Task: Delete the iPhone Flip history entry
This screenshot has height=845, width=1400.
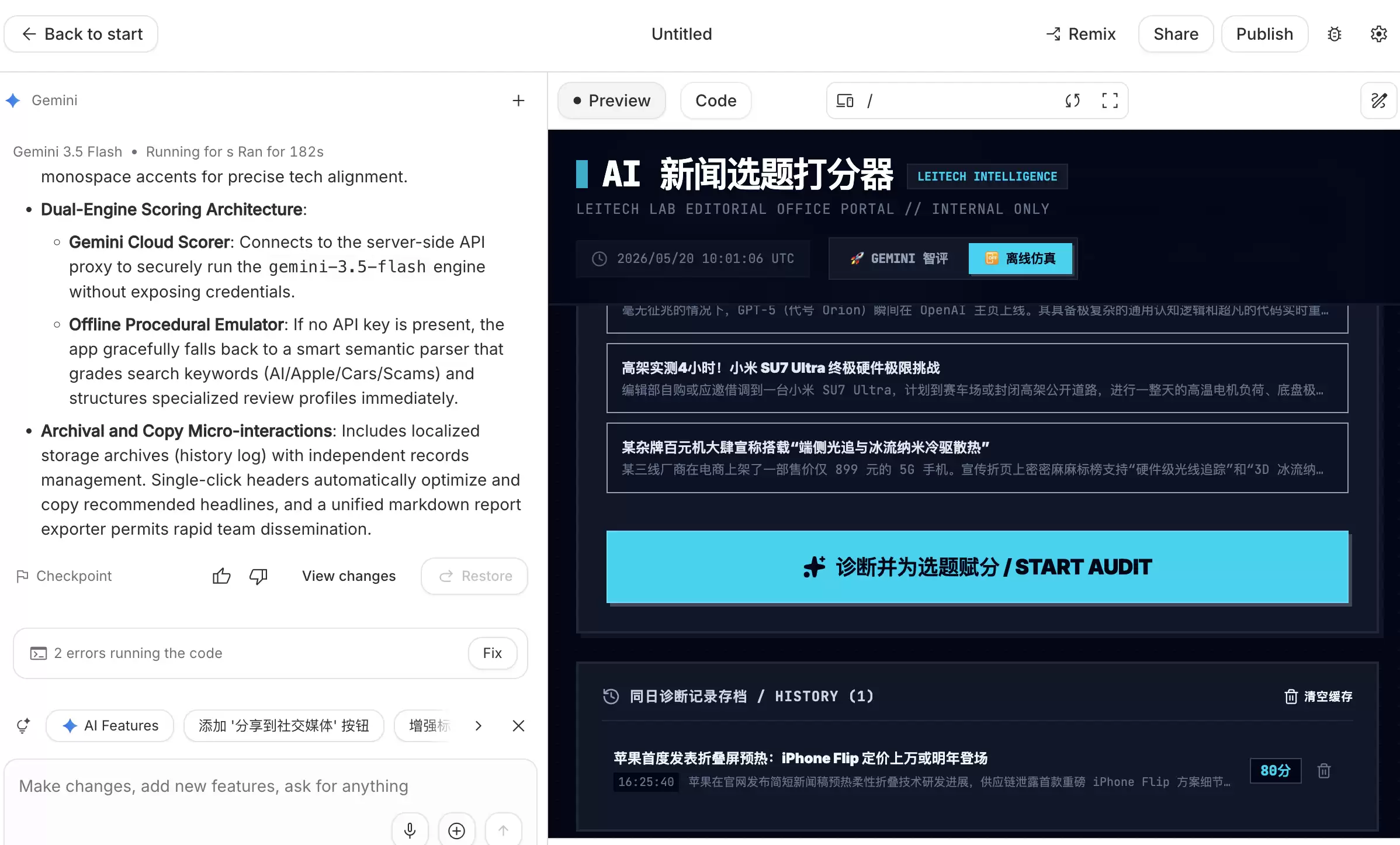Action: [x=1324, y=770]
